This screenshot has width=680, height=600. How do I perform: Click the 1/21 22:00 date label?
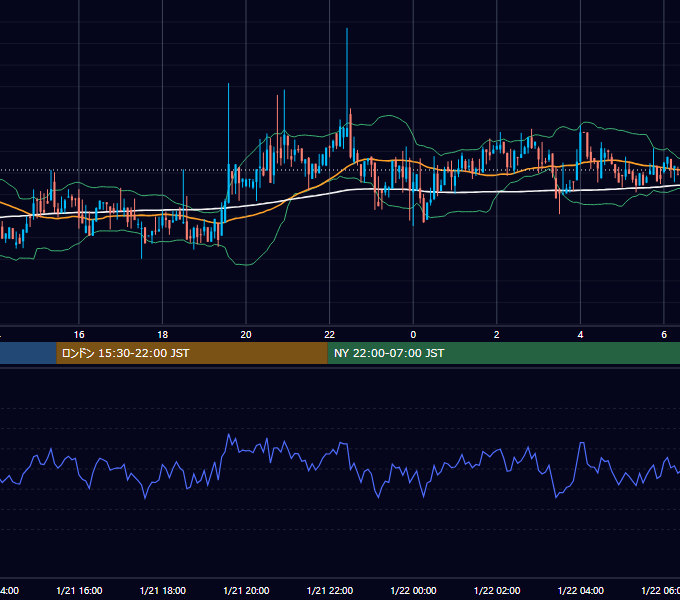point(330,590)
